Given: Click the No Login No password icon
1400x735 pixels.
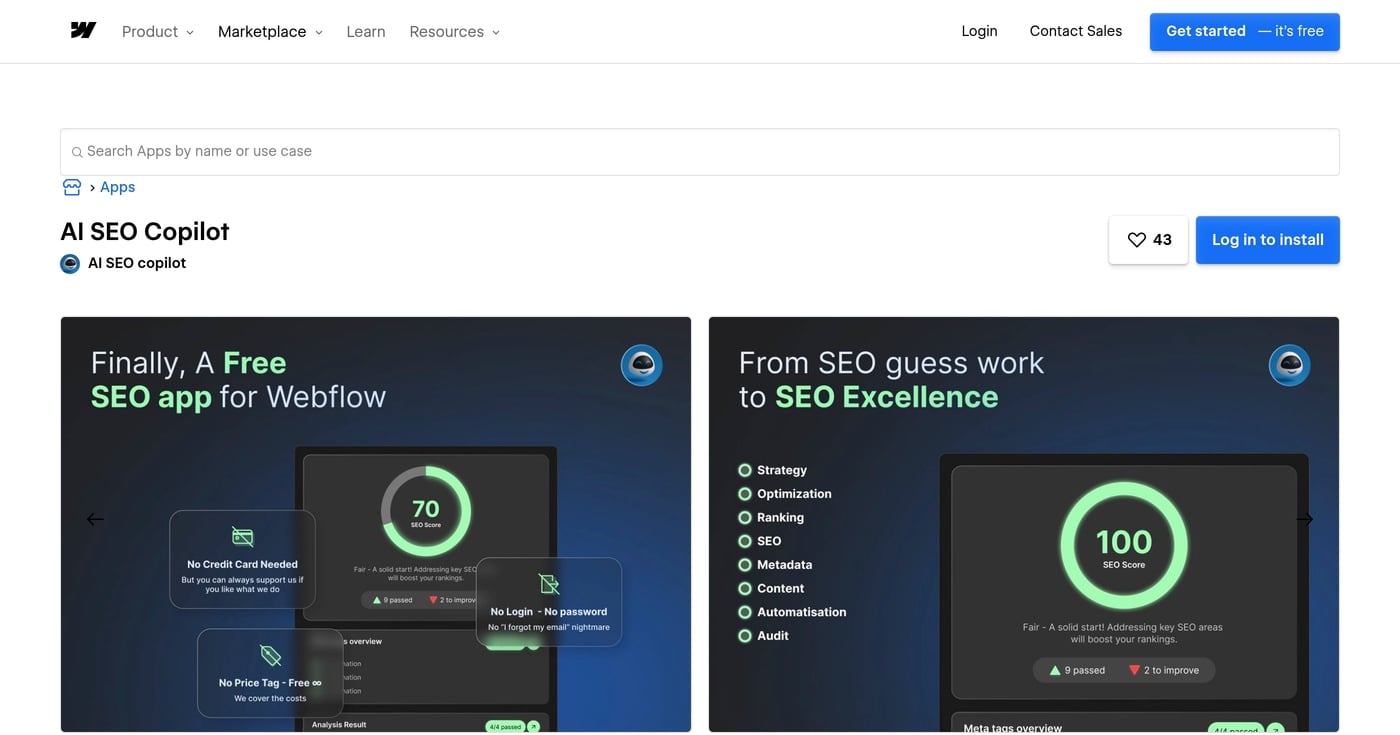Looking at the screenshot, I should coord(548,583).
